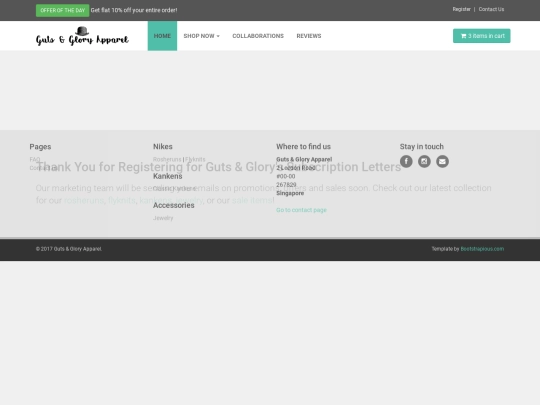Select the Singapore address line
The height and width of the screenshot is (405, 540).
[x=290, y=193]
